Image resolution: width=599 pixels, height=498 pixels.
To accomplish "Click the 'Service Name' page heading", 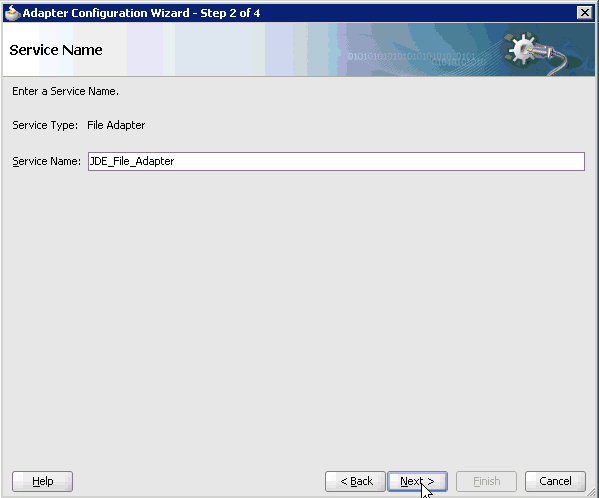I will click(x=56, y=50).
